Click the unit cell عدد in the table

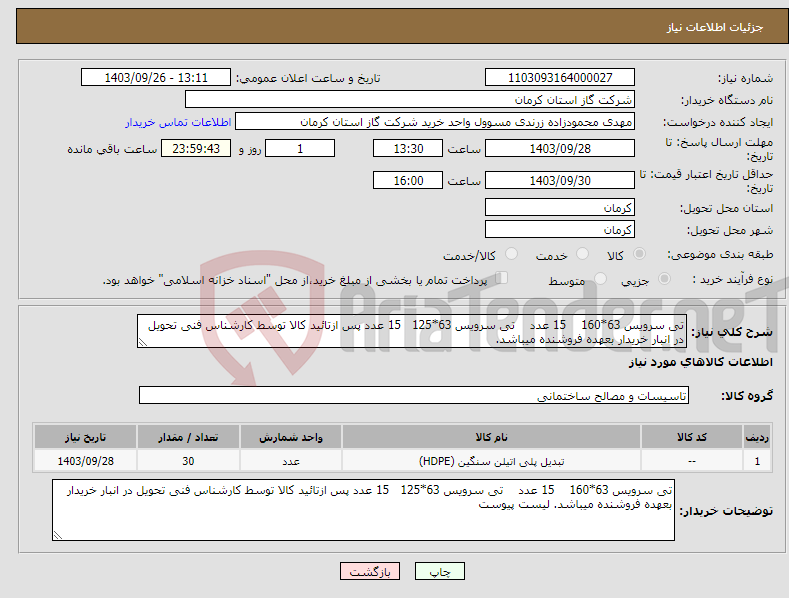point(291,461)
